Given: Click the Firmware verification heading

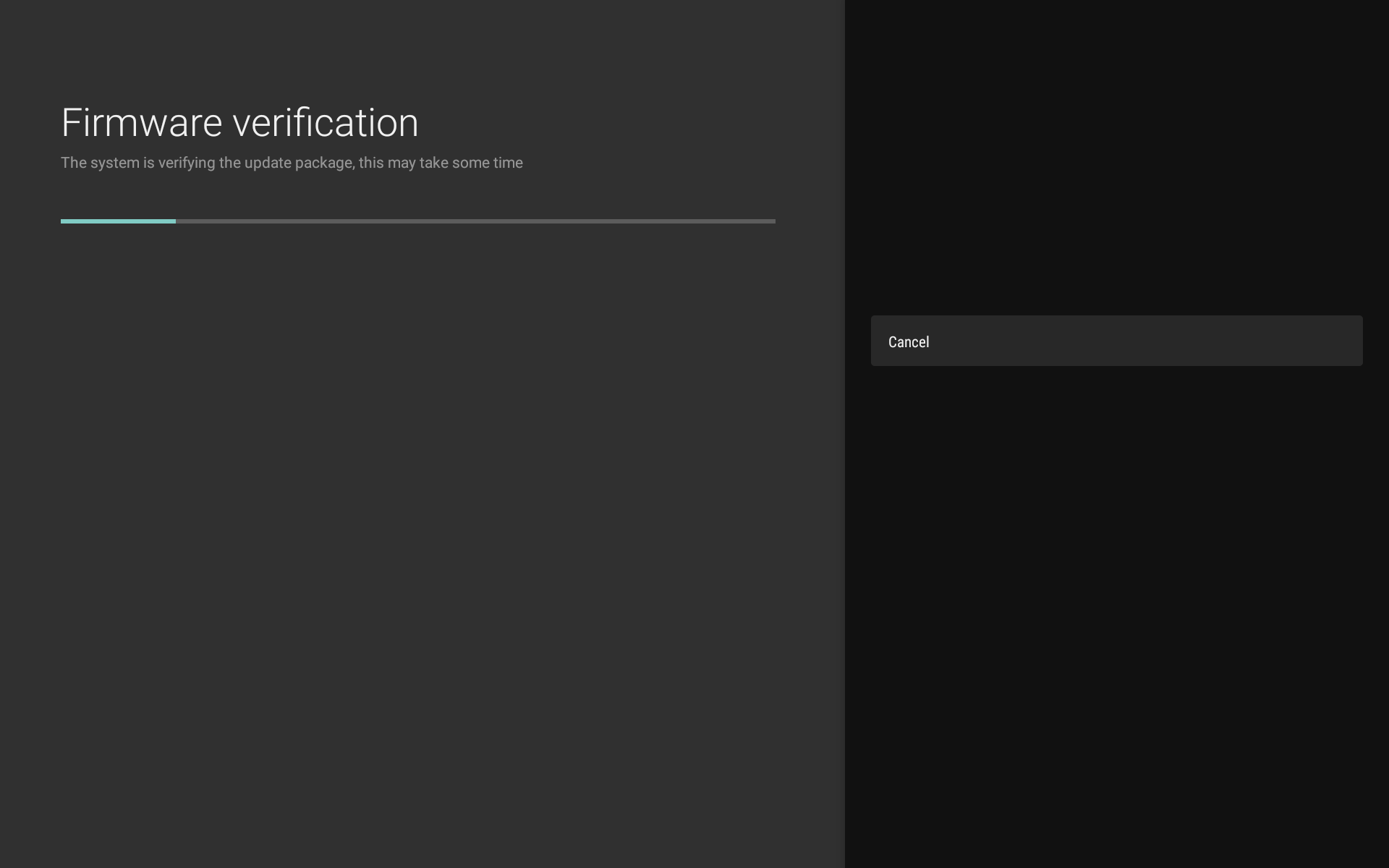Looking at the screenshot, I should 239,122.
